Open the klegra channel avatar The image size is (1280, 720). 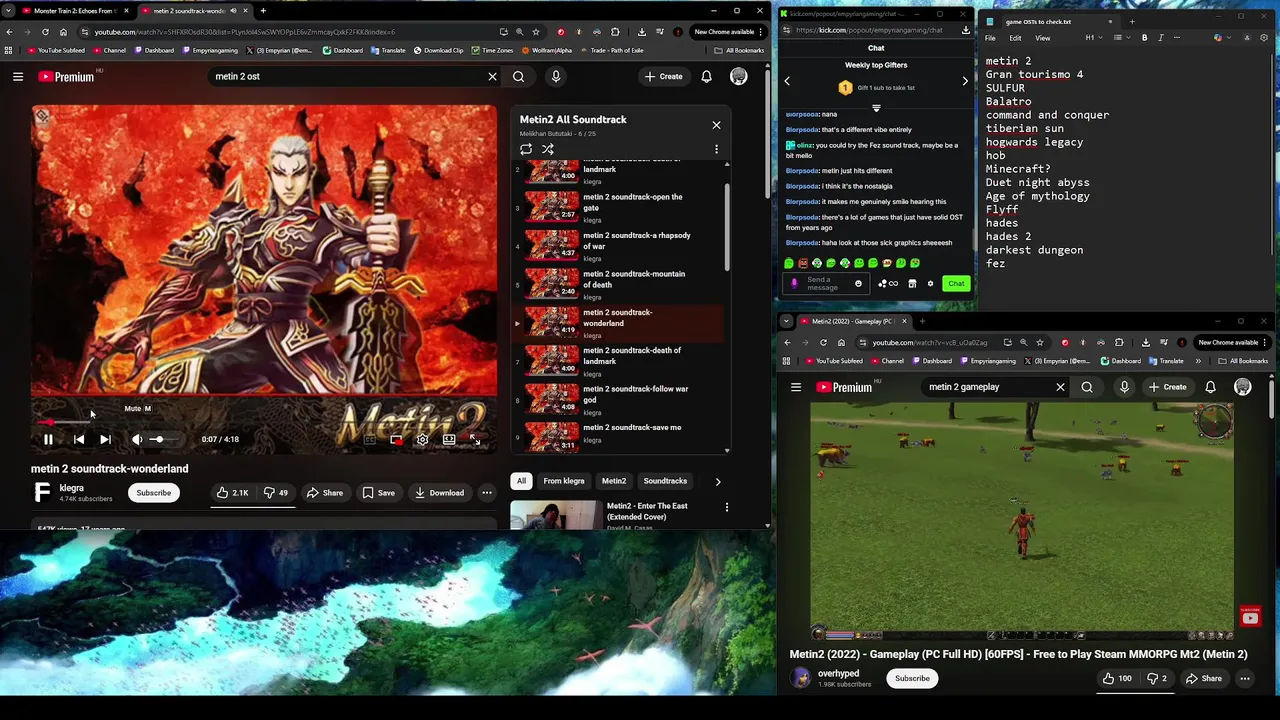[x=42, y=492]
